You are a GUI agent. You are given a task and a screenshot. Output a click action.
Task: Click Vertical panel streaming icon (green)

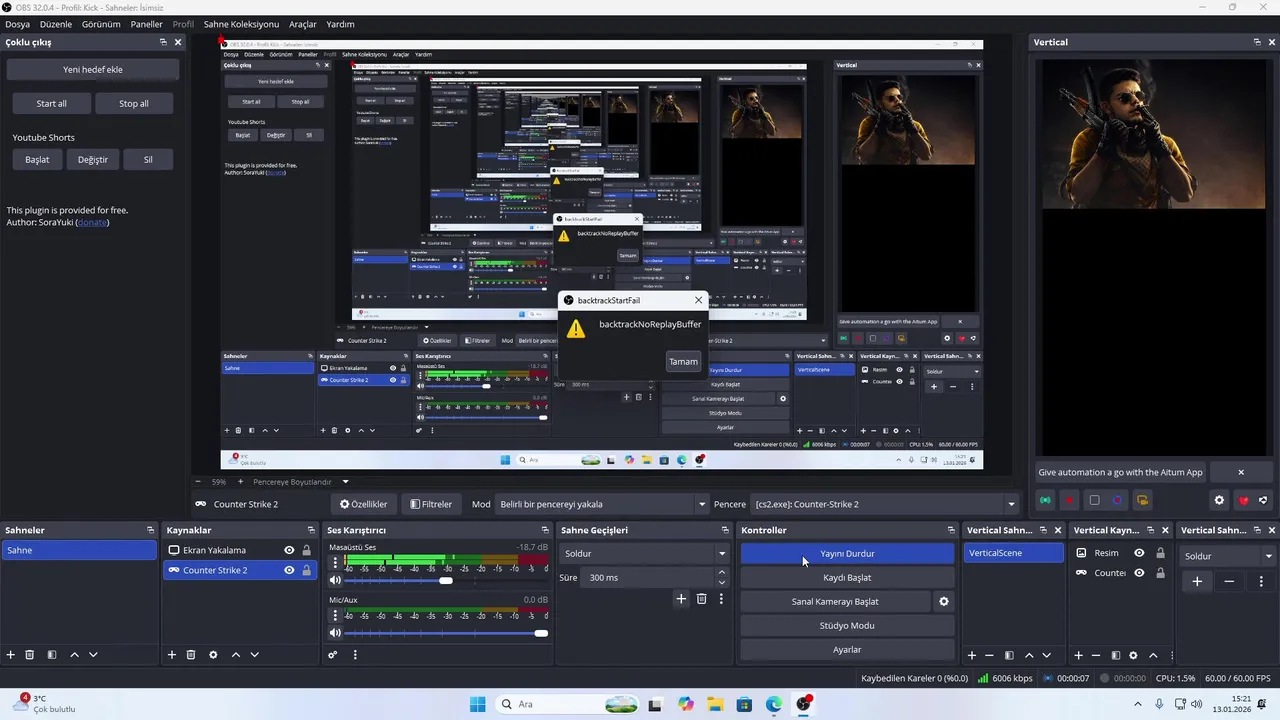point(1045,500)
